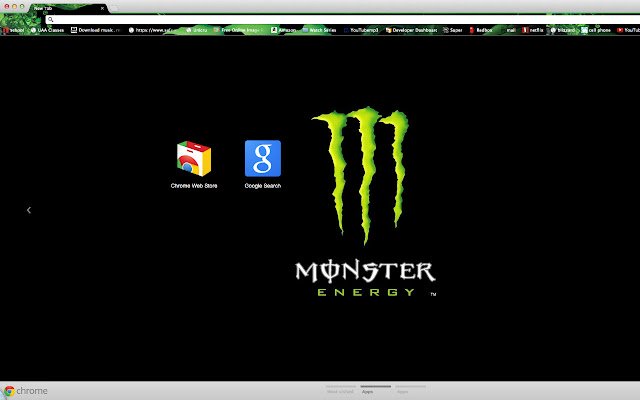
Task: Open the netflix bookmark
Action: 533,30
